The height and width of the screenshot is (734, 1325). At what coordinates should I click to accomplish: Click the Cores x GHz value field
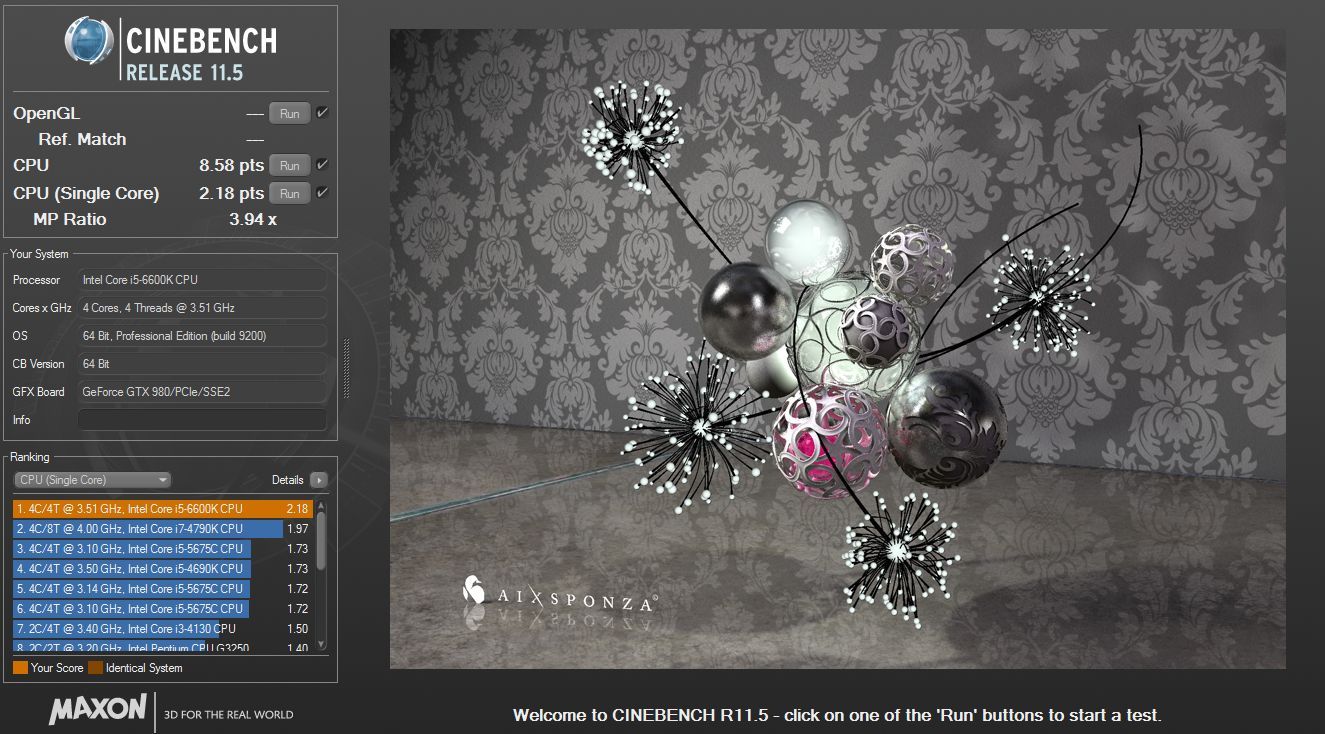coord(202,308)
